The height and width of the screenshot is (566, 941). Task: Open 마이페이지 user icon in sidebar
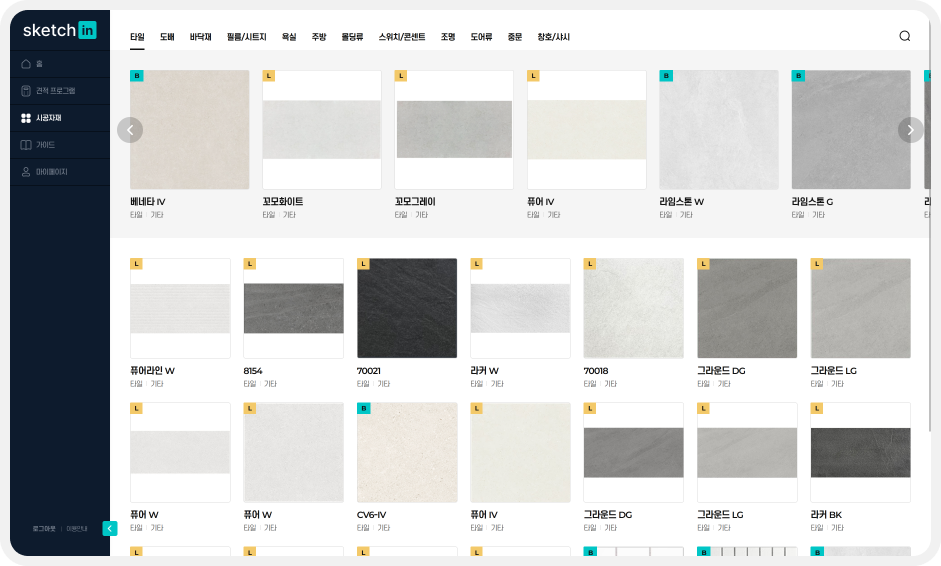tap(26, 172)
